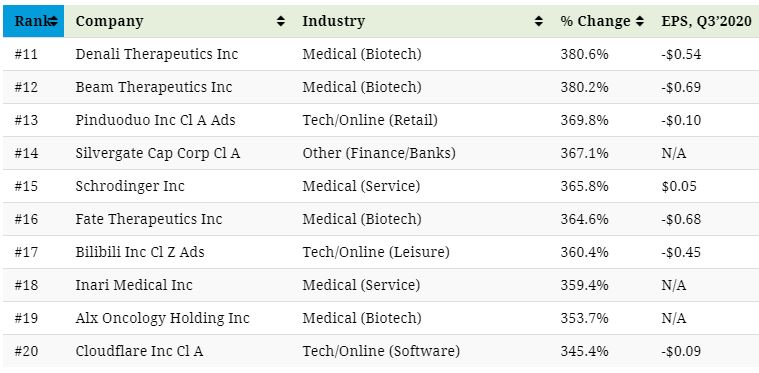Image resolution: width=759 pixels, height=373 pixels.
Task: Click the Inari Medical Inc entry
Action: tap(134, 285)
